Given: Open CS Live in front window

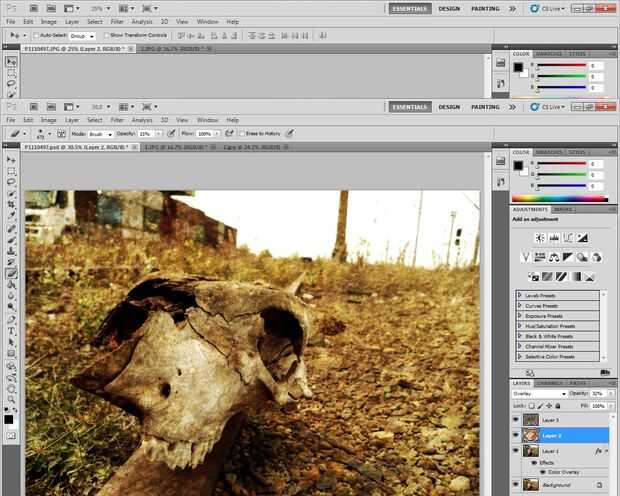Looking at the screenshot, I should pos(548,107).
